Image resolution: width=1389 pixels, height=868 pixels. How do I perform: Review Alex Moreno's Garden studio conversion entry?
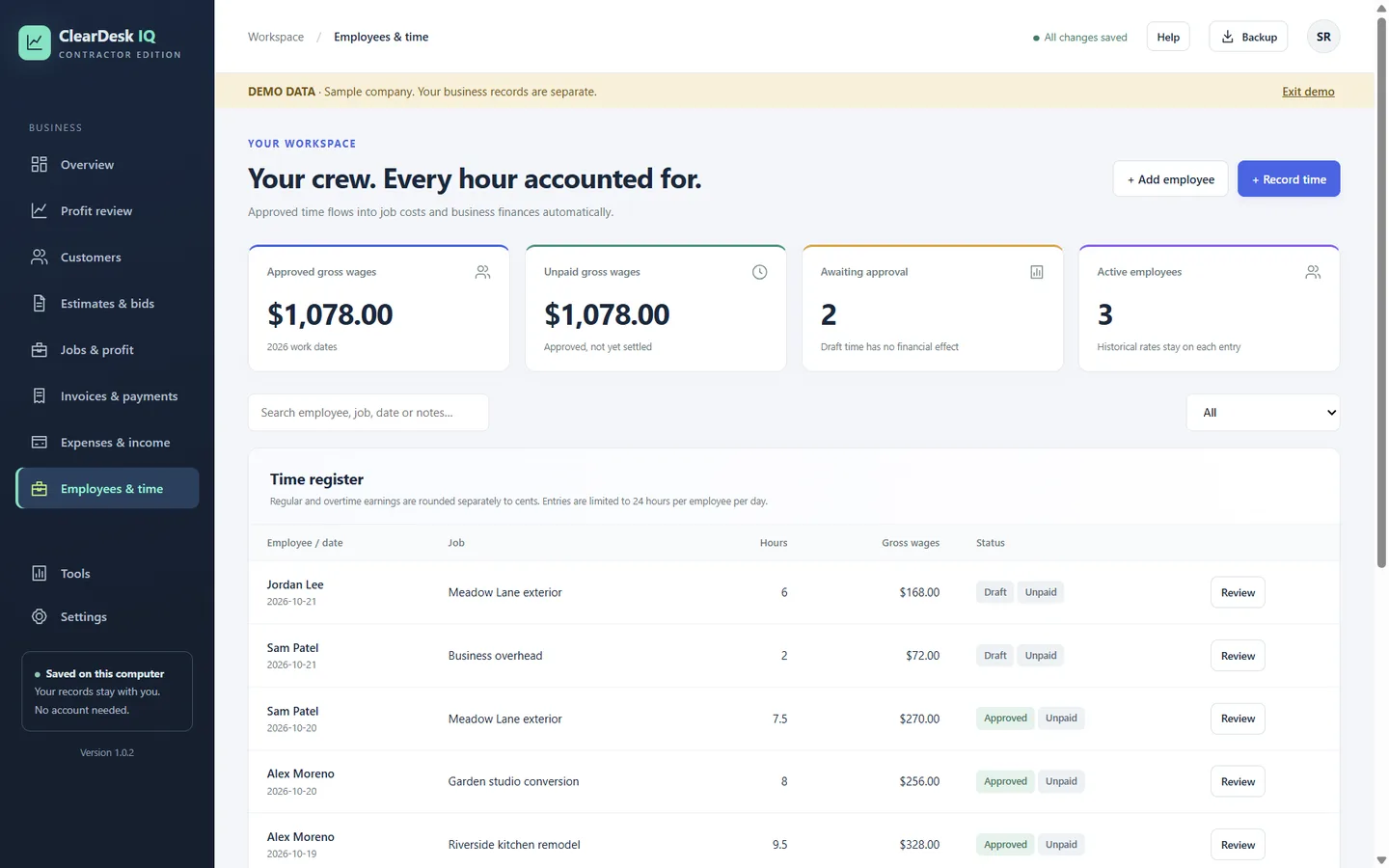[1238, 782]
